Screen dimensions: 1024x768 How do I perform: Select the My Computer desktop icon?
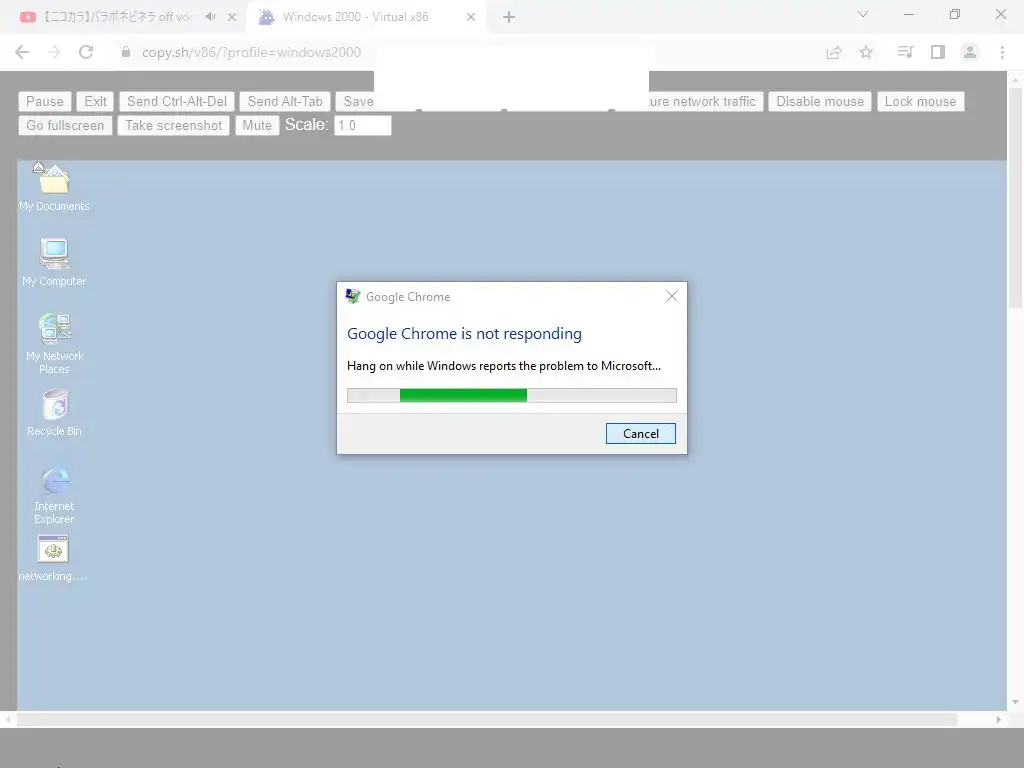tap(54, 262)
